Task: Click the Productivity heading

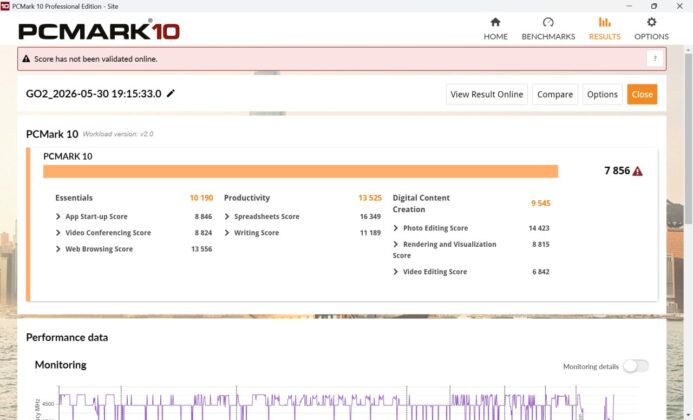Action: tap(247, 198)
